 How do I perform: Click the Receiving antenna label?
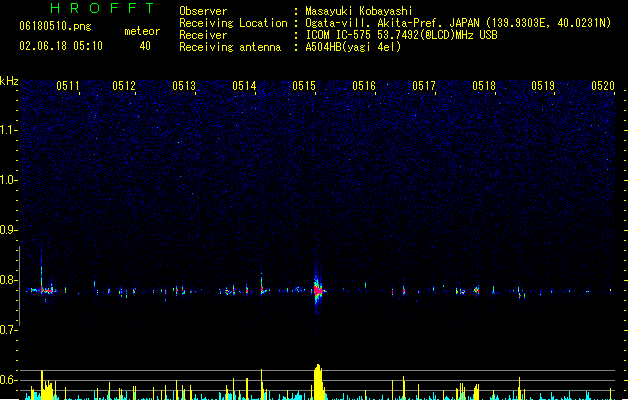point(230,47)
